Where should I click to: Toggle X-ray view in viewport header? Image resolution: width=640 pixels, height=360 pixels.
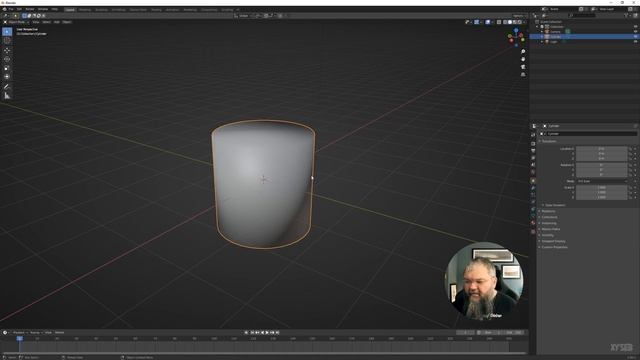(499, 22)
